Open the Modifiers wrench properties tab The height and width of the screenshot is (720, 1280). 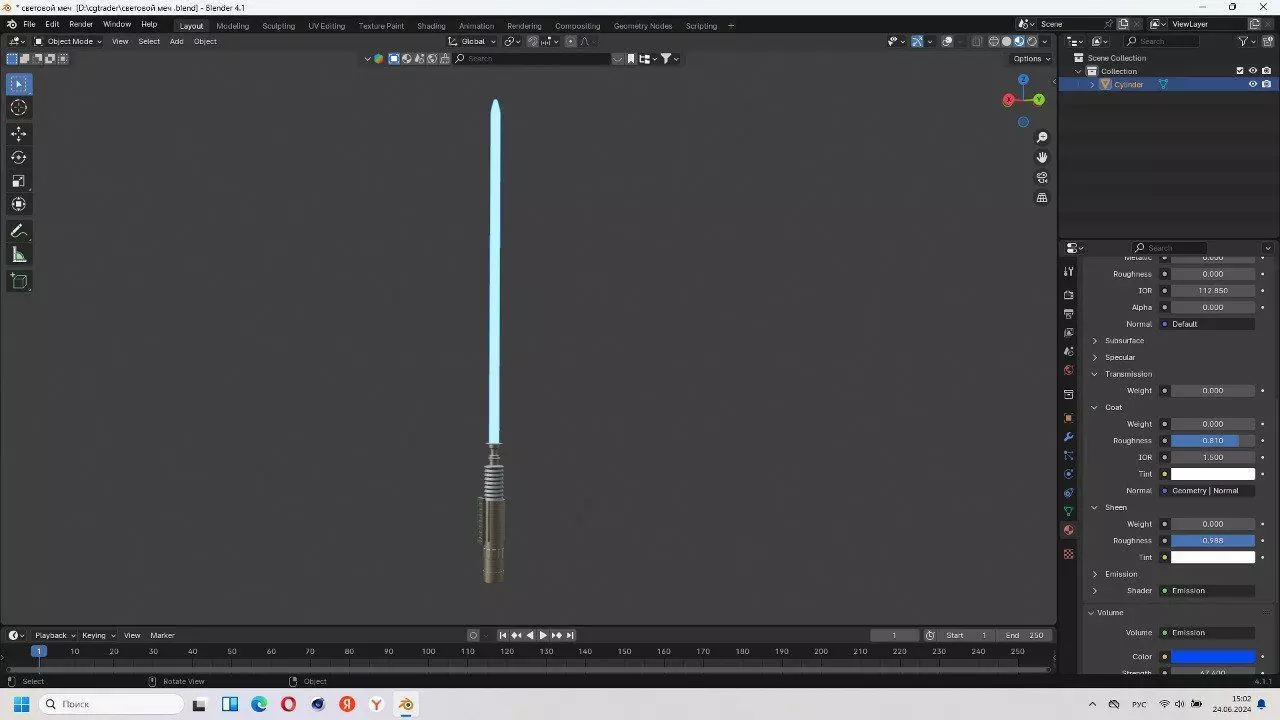[x=1069, y=437]
